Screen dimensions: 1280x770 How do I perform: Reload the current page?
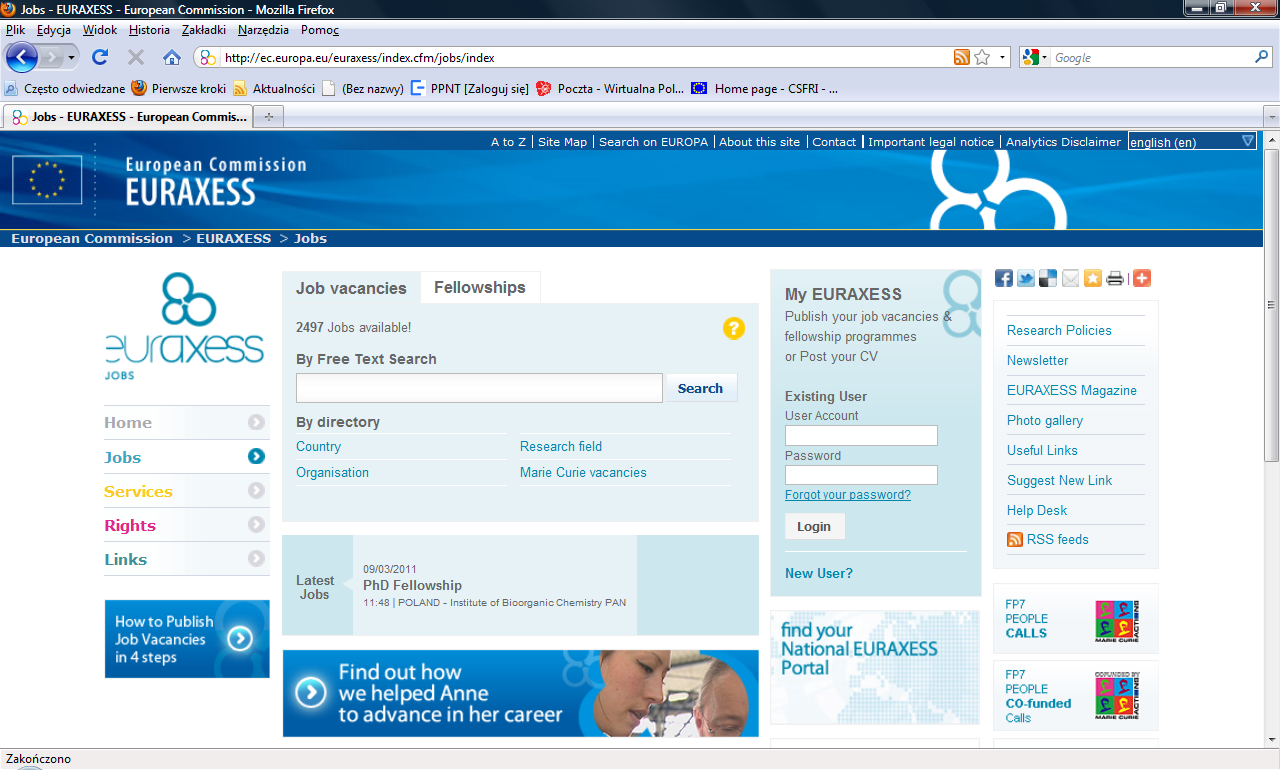(x=100, y=57)
